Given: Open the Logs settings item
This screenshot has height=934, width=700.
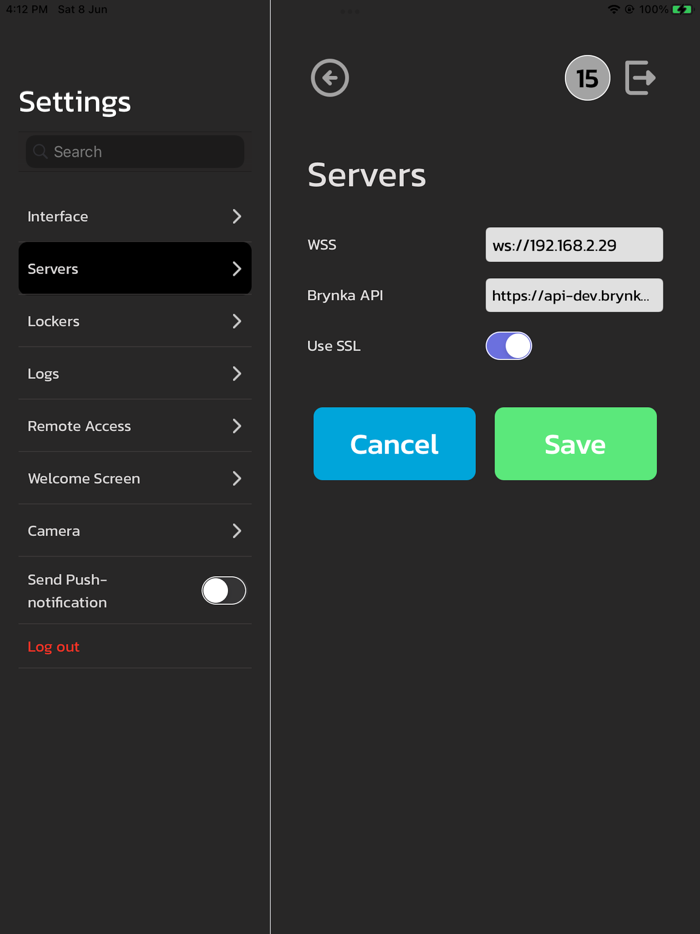Looking at the screenshot, I should (135, 373).
